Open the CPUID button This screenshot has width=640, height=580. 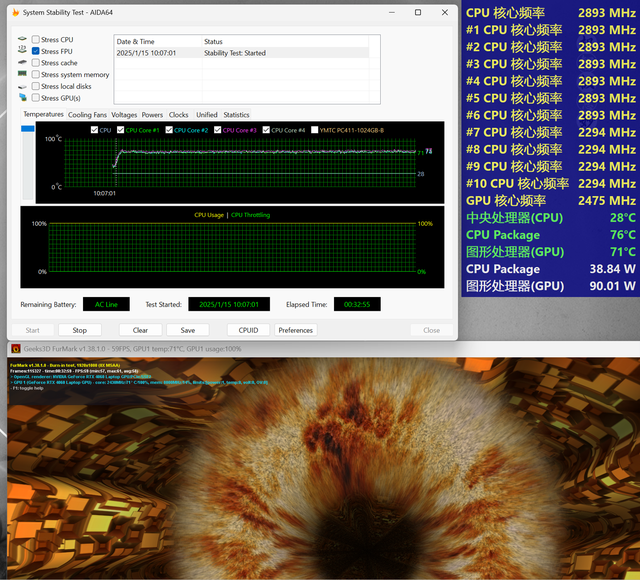pos(248,330)
